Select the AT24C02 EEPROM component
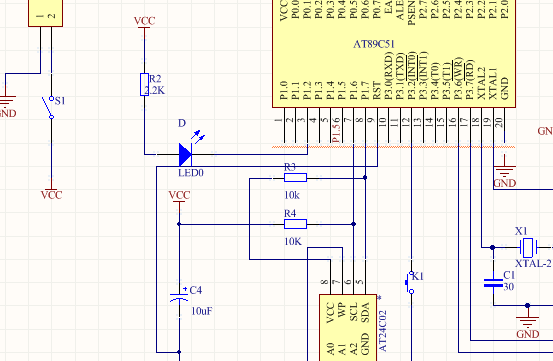 pos(348,328)
